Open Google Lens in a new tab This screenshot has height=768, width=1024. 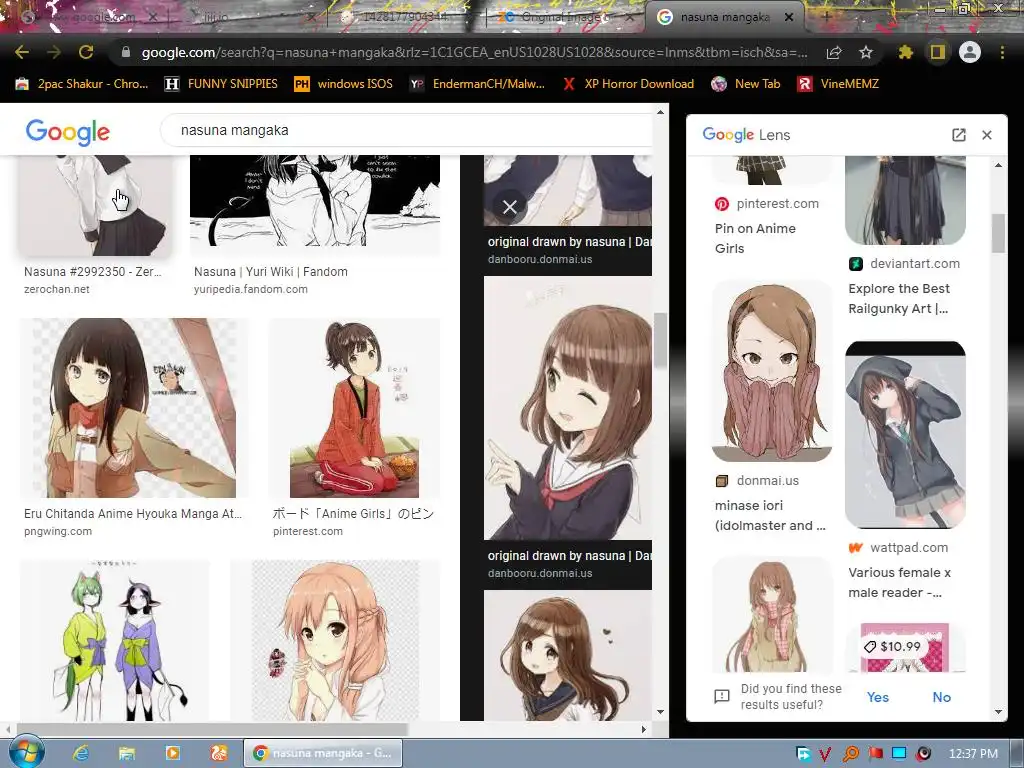click(x=959, y=135)
